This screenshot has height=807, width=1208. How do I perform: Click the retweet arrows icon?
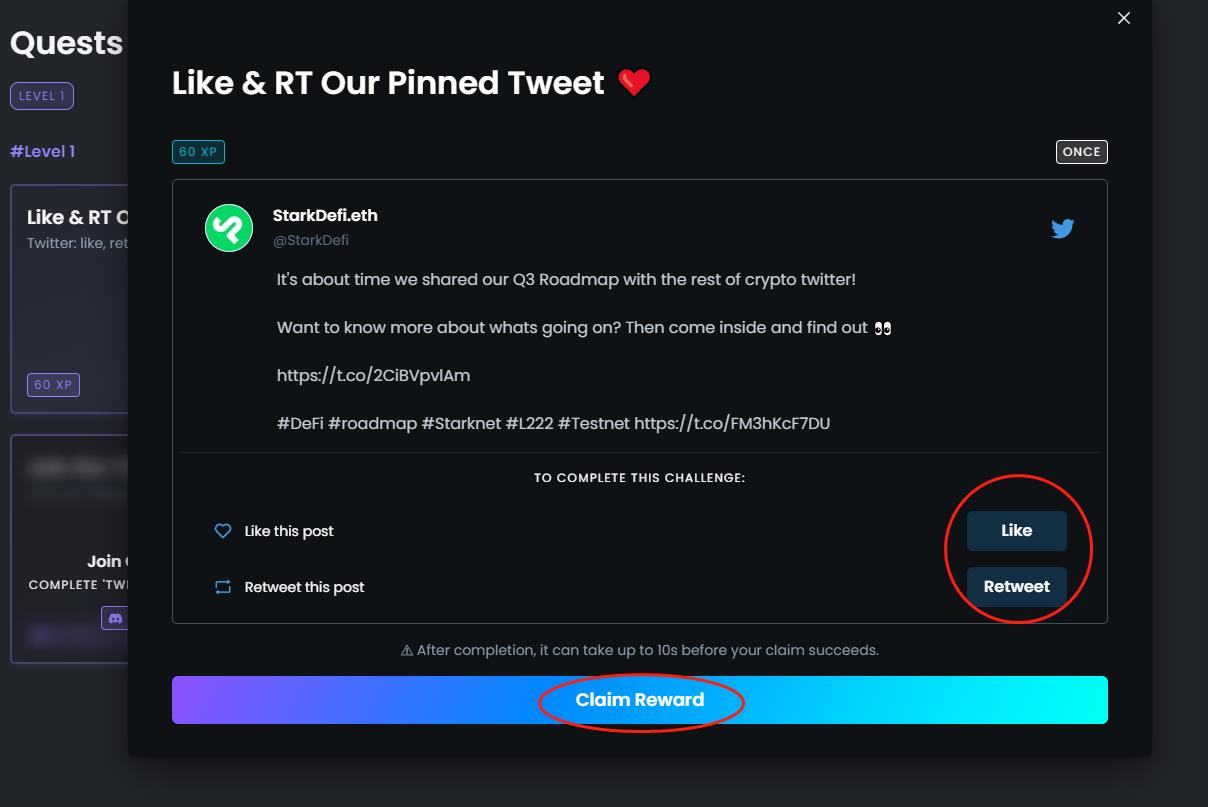tap(223, 587)
